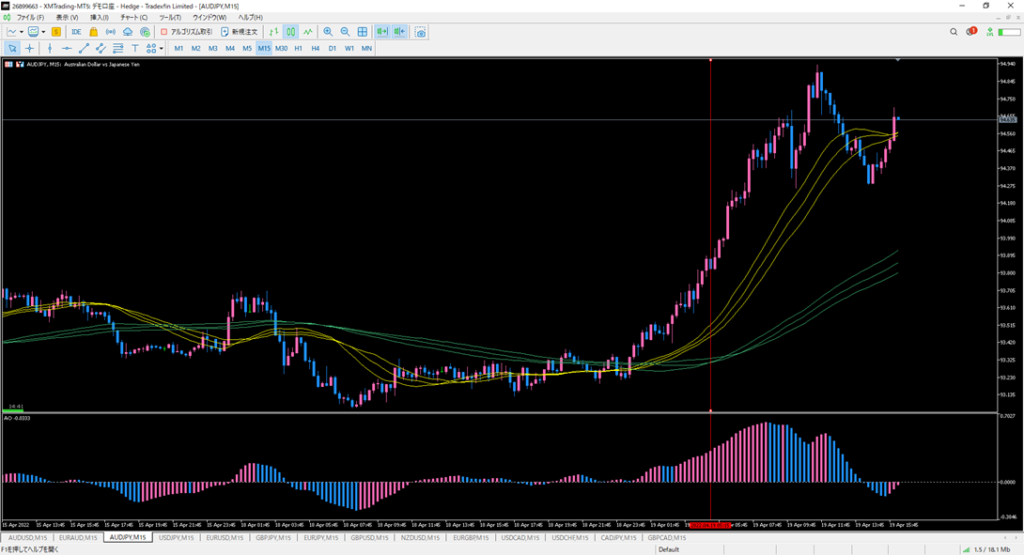Toggle chart shift from right edge
The width and height of the screenshot is (1024, 555).
pyautogui.click(x=400, y=32)
